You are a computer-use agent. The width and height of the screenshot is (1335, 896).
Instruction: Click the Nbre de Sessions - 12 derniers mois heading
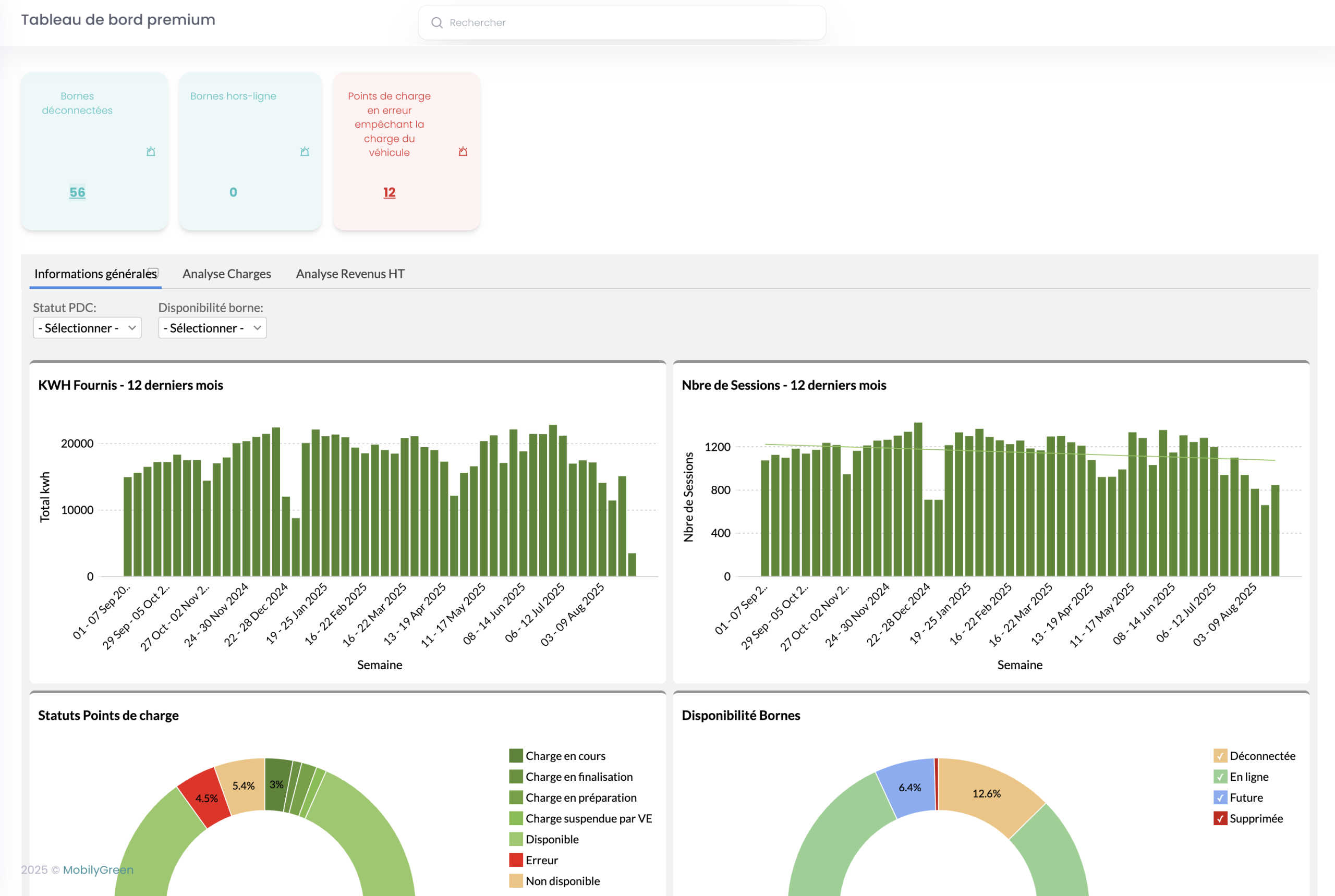[x=784, y=385]
